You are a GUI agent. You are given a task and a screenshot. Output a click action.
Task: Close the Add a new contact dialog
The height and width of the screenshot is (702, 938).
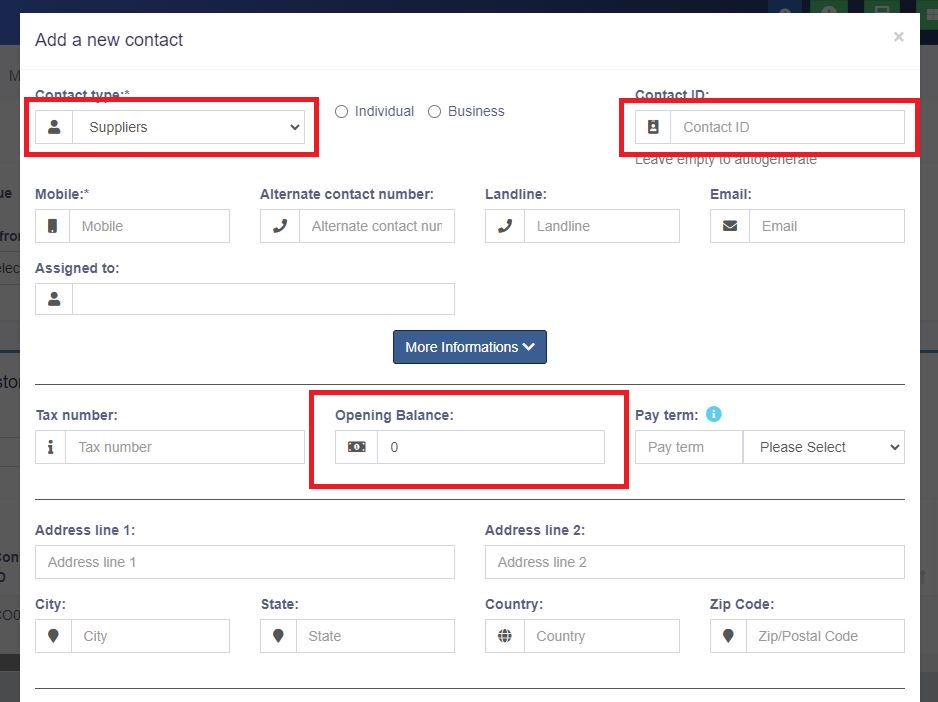(898, 37)
